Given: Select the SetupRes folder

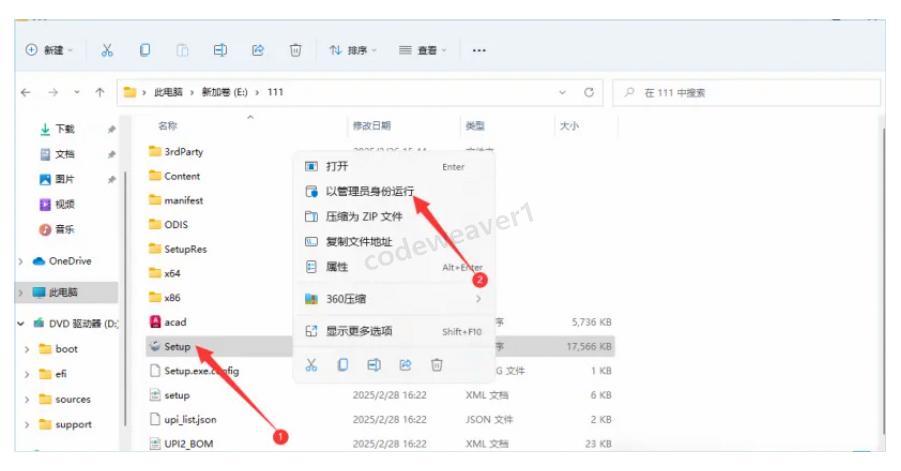Looking at the screenshot, I should pos(178,249).
